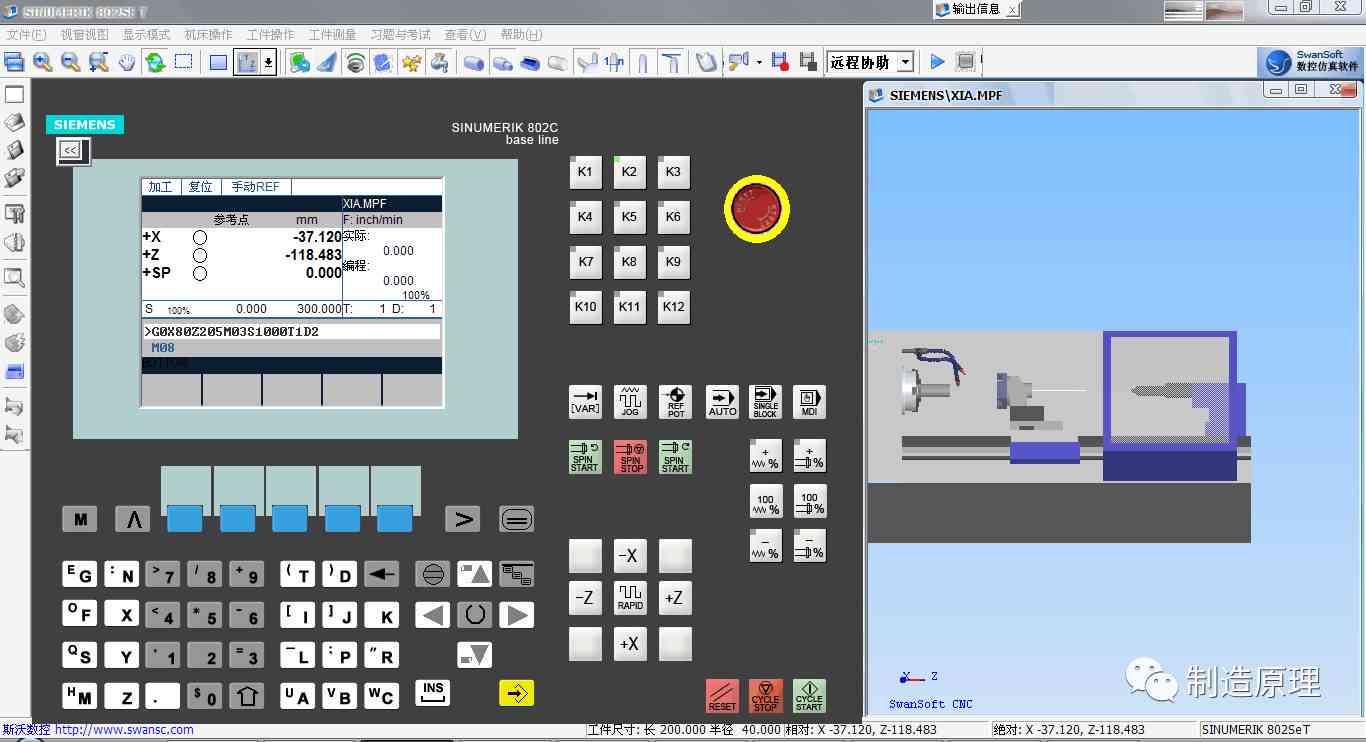Toggle the K3 machine key
The height and width of the screenshot is (742, 1366).
click(673, 171)
